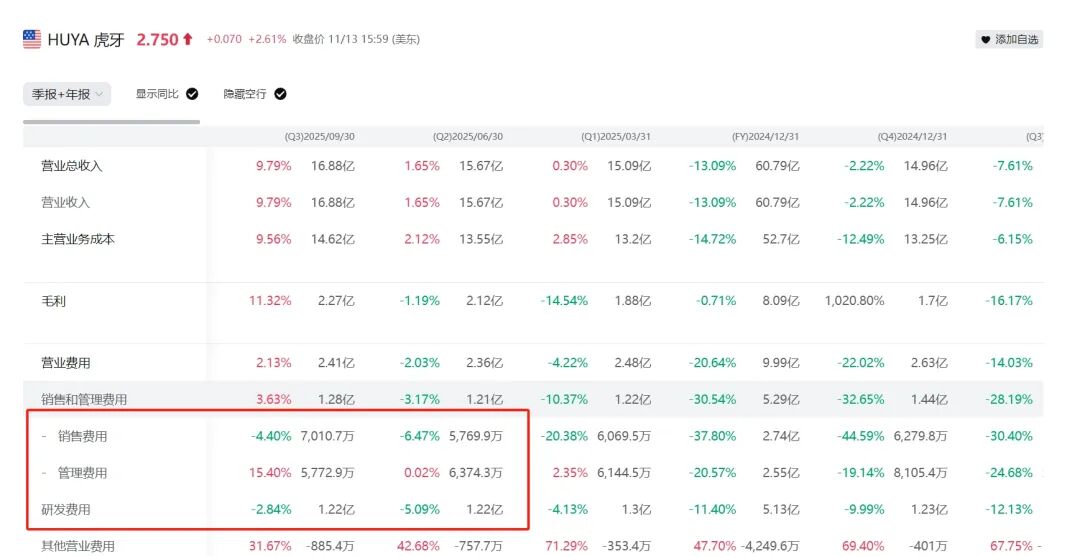Viewport: 1080px width, 556px height.
Task: Click the 其他营业费用 row label
Action: click(78, 546)
